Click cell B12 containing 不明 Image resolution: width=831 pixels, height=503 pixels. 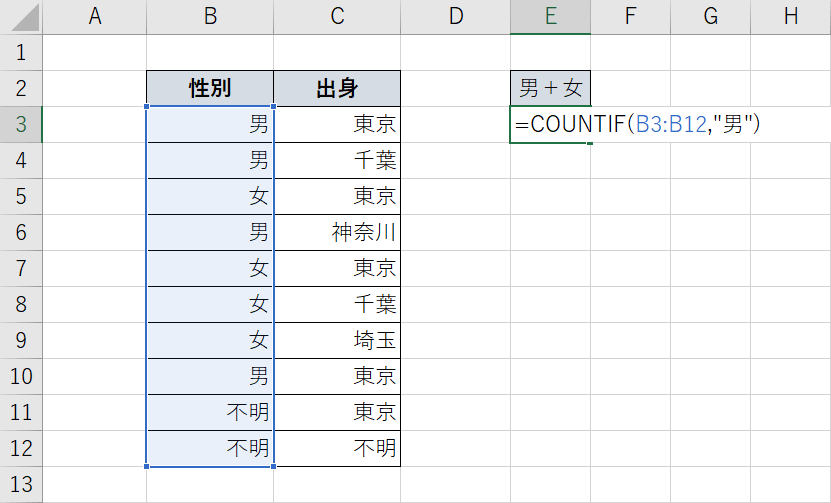point(210,449)
